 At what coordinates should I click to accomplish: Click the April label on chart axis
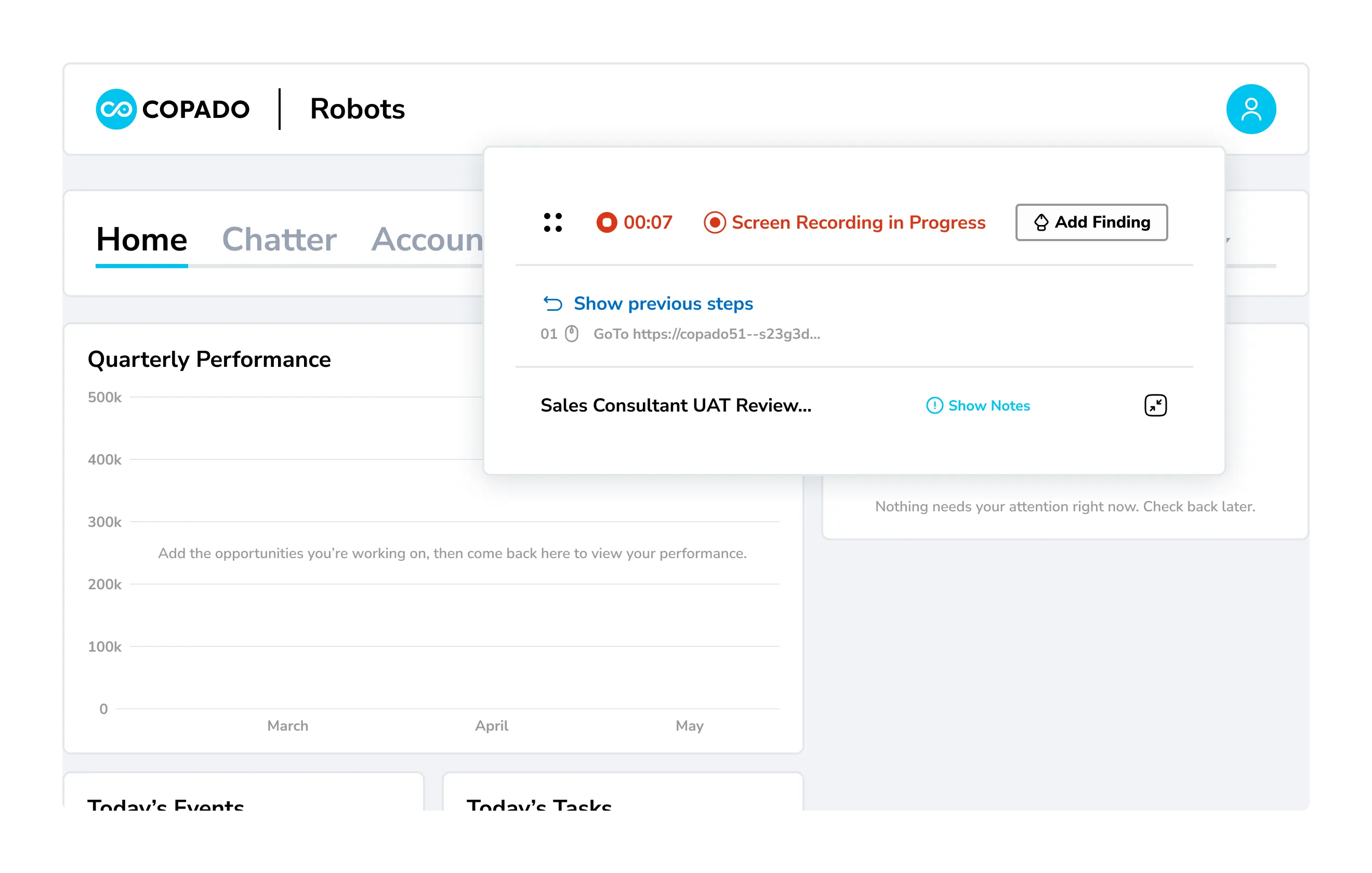pos(491,725)
